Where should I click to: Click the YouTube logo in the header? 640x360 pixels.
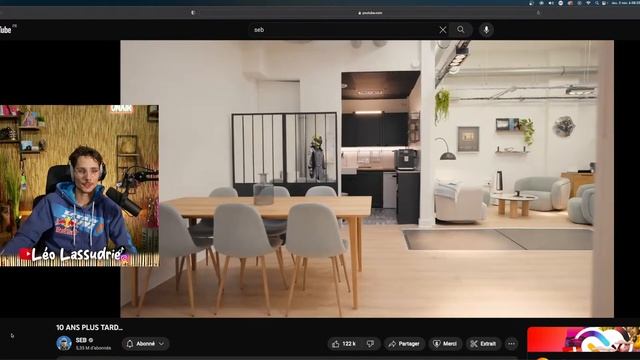click(6, 29)
